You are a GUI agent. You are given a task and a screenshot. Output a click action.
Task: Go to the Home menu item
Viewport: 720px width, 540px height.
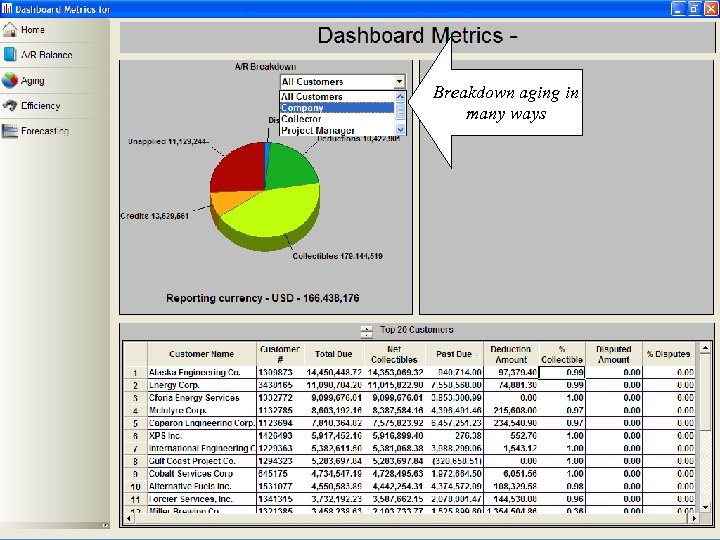33,30
